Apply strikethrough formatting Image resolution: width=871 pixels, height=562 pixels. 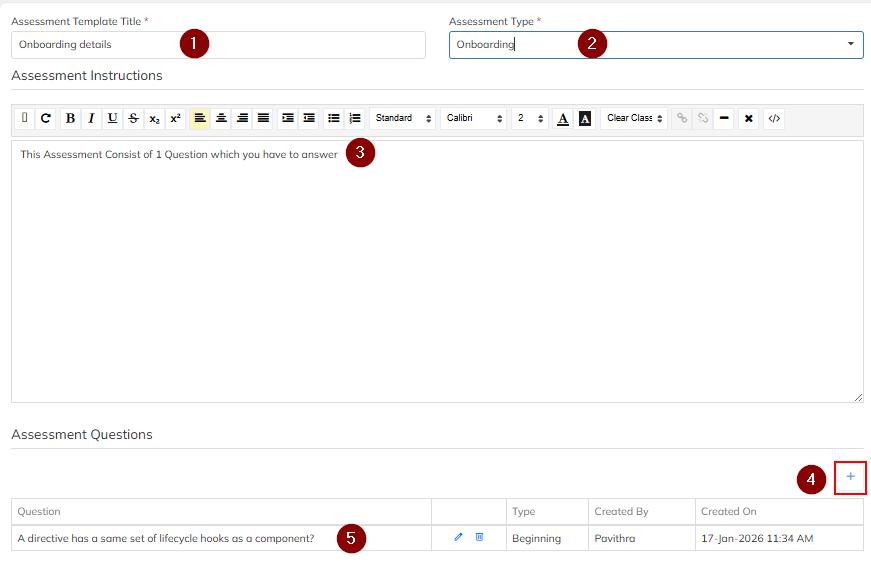click(133, 118)
